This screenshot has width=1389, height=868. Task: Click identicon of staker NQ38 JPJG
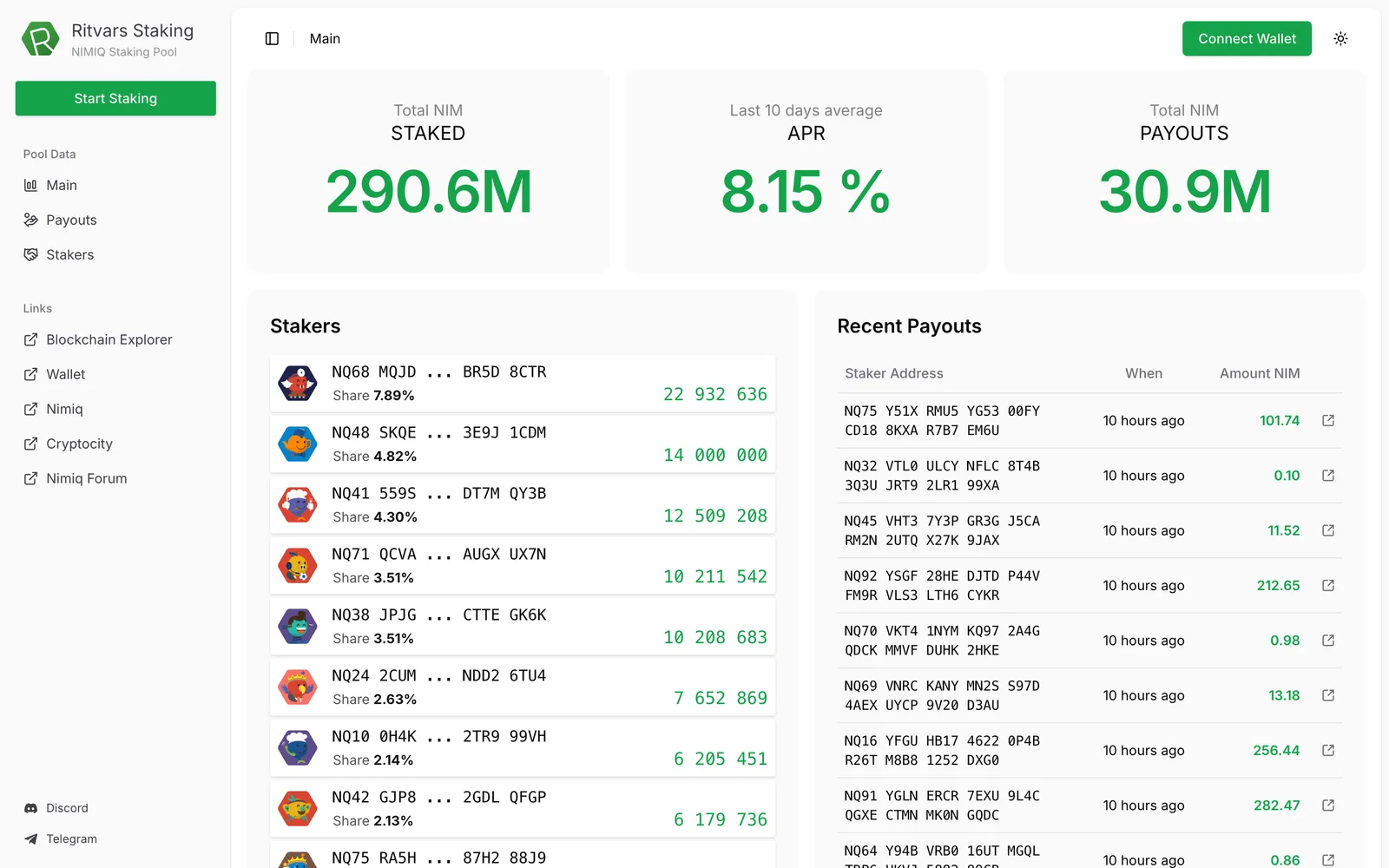point(298,626)
